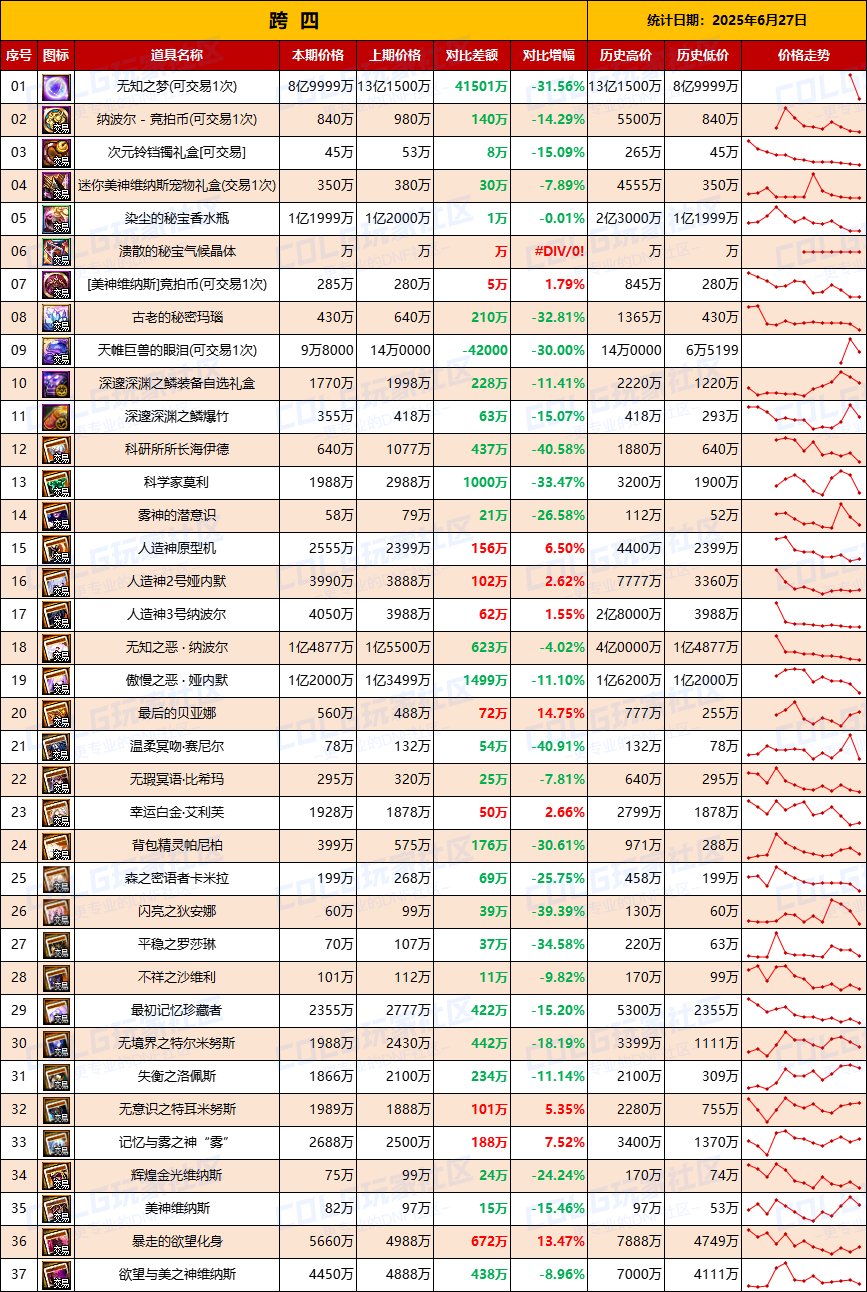
Task: Click the card icon for 欲望与美之神维纳斯
Action: [x=56, y=1275]
